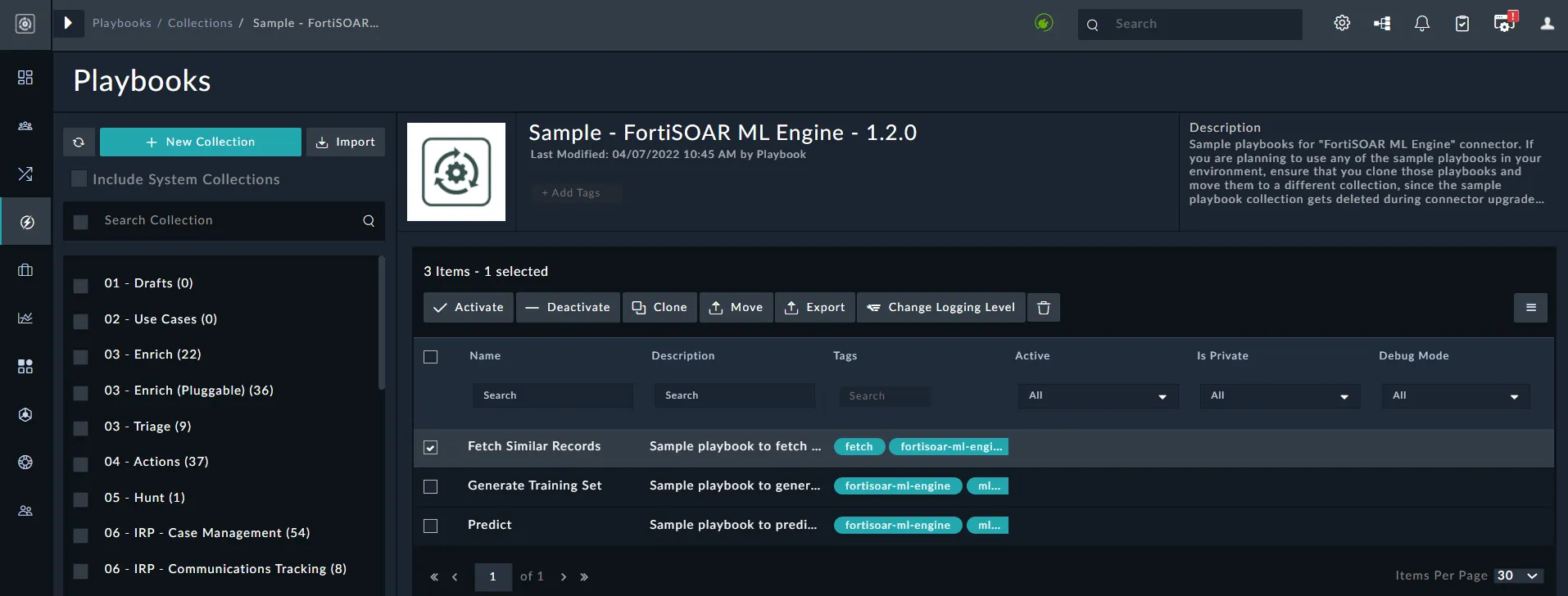Expand the navigation with the play arrow
Screen dimensions: 1568x596
click(x=69, y=23)
